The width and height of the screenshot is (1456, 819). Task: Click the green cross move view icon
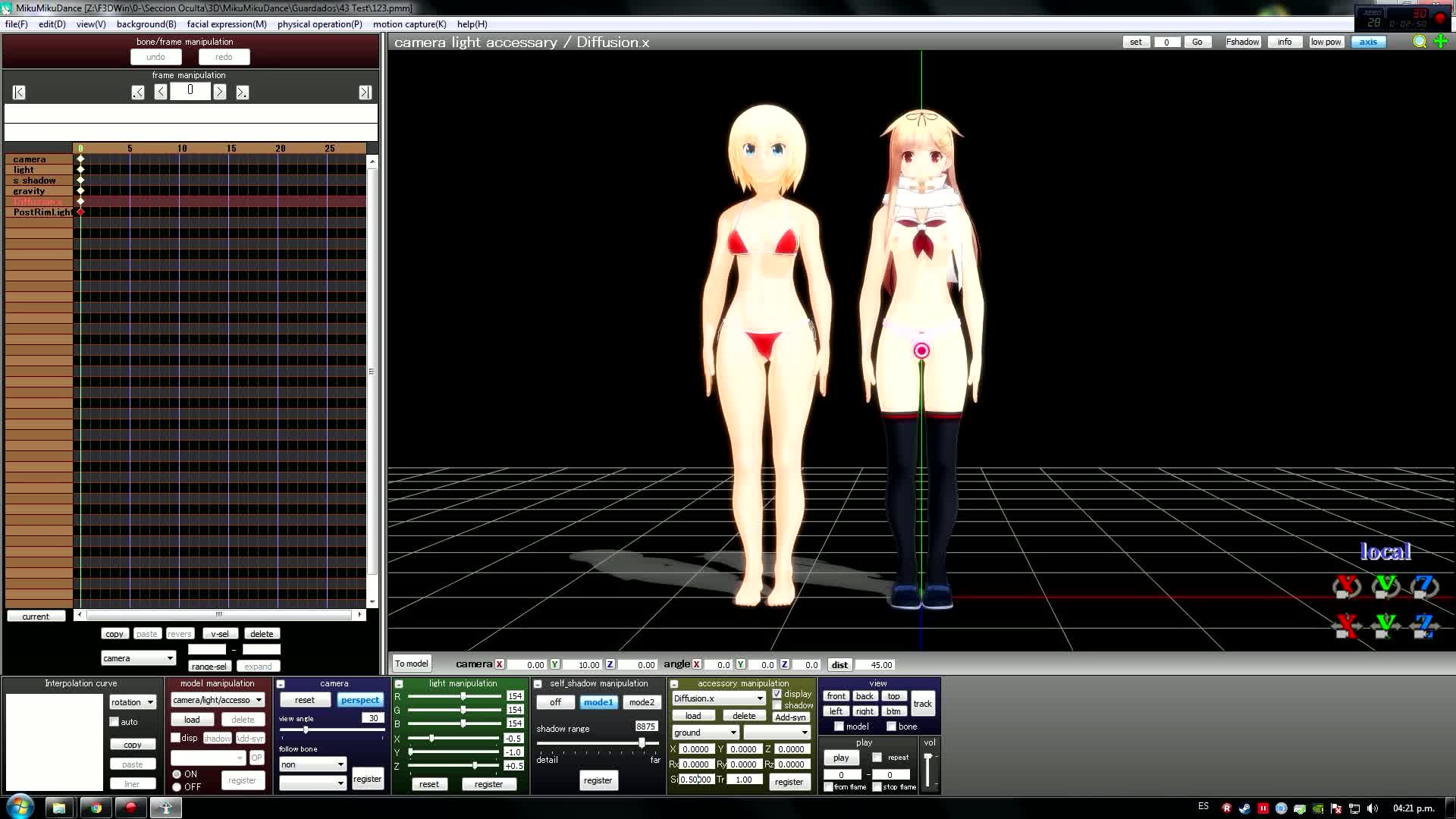click(1441, 42)
